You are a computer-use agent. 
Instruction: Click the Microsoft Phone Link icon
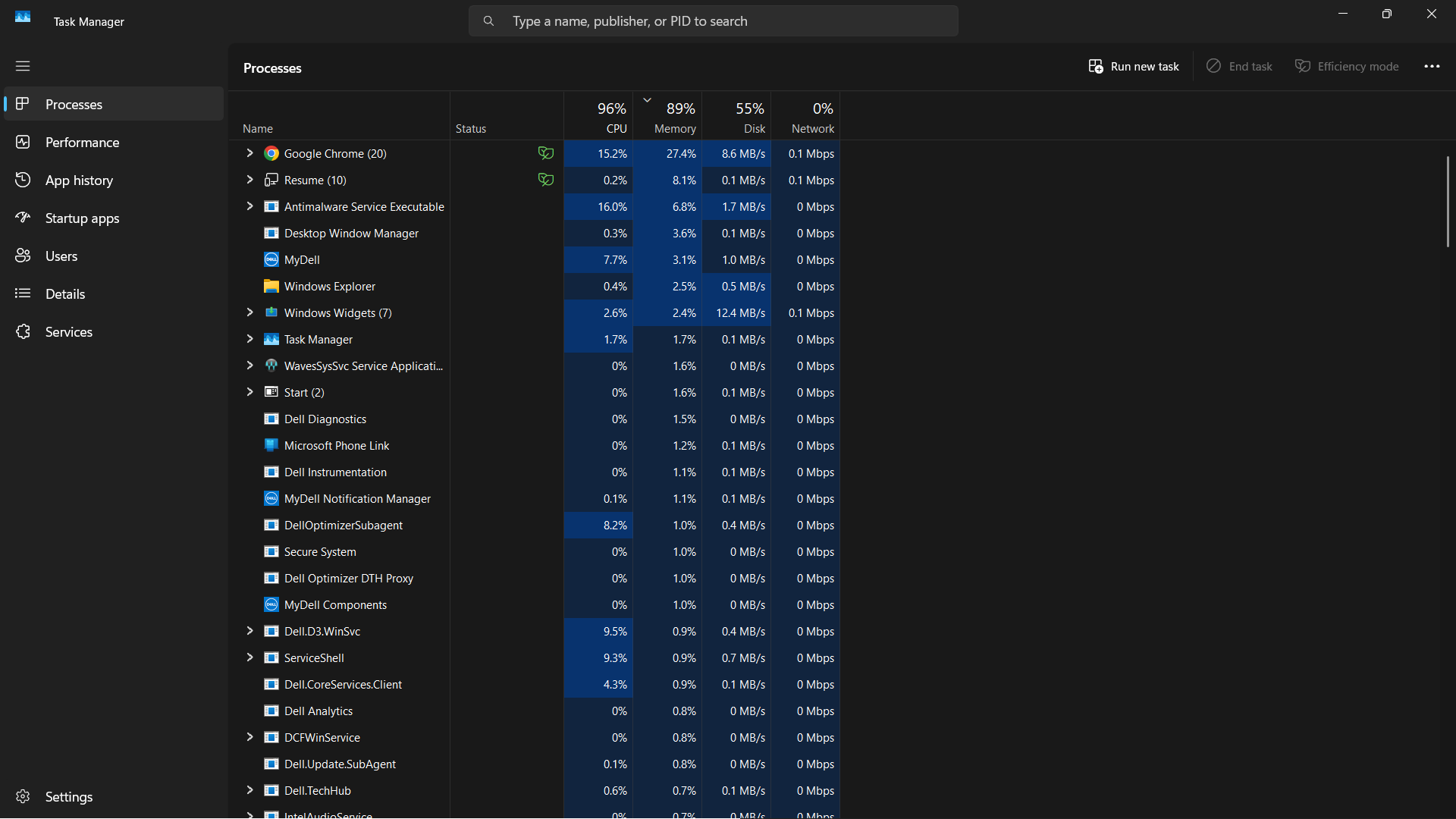pos(271,445)
